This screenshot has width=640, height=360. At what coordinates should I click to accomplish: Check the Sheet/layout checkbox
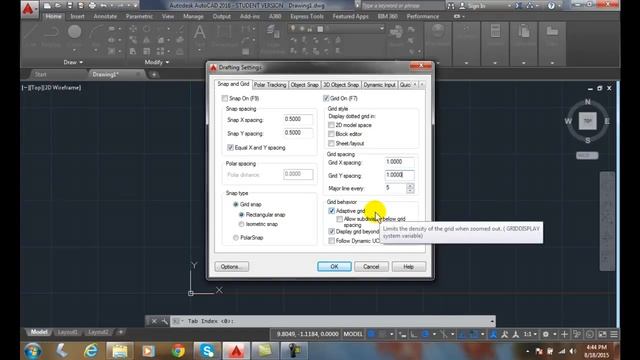(x=331, y=143)
